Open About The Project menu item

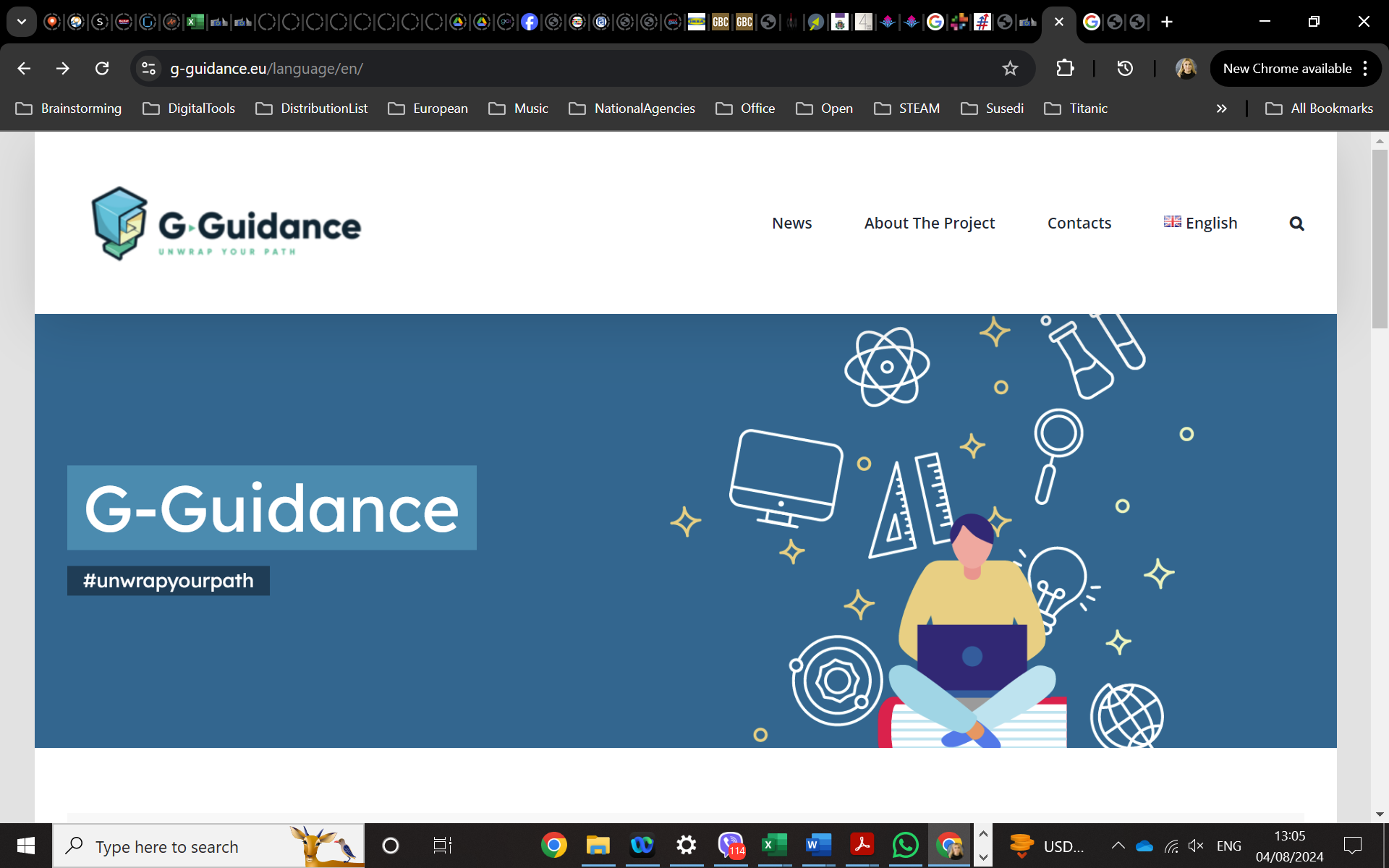point(929,223)
